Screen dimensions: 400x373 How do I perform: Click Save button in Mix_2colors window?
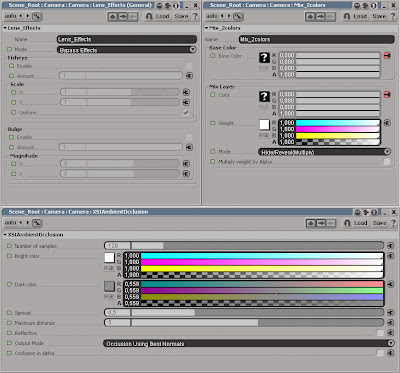tap(379, 16)
